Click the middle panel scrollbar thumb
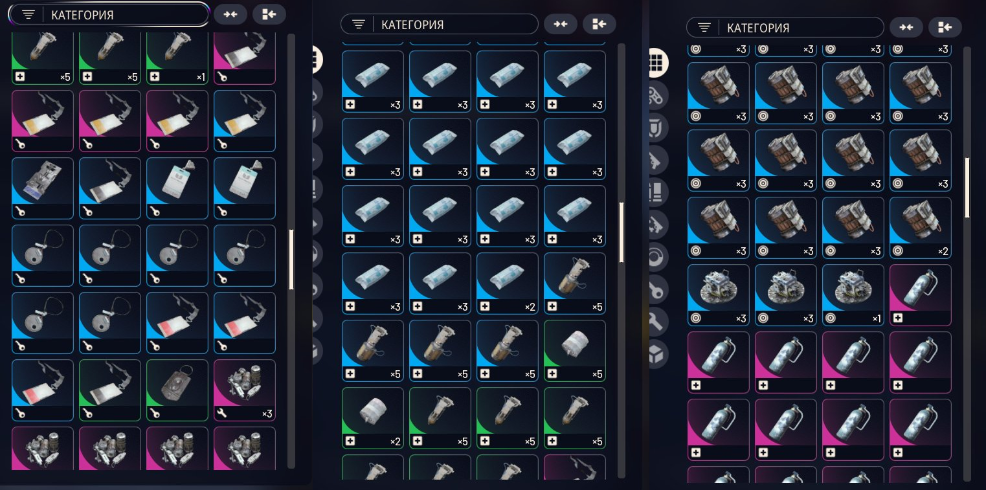This screenshot has width=986, height=490. pyautogui.click(x=621, y=232)
